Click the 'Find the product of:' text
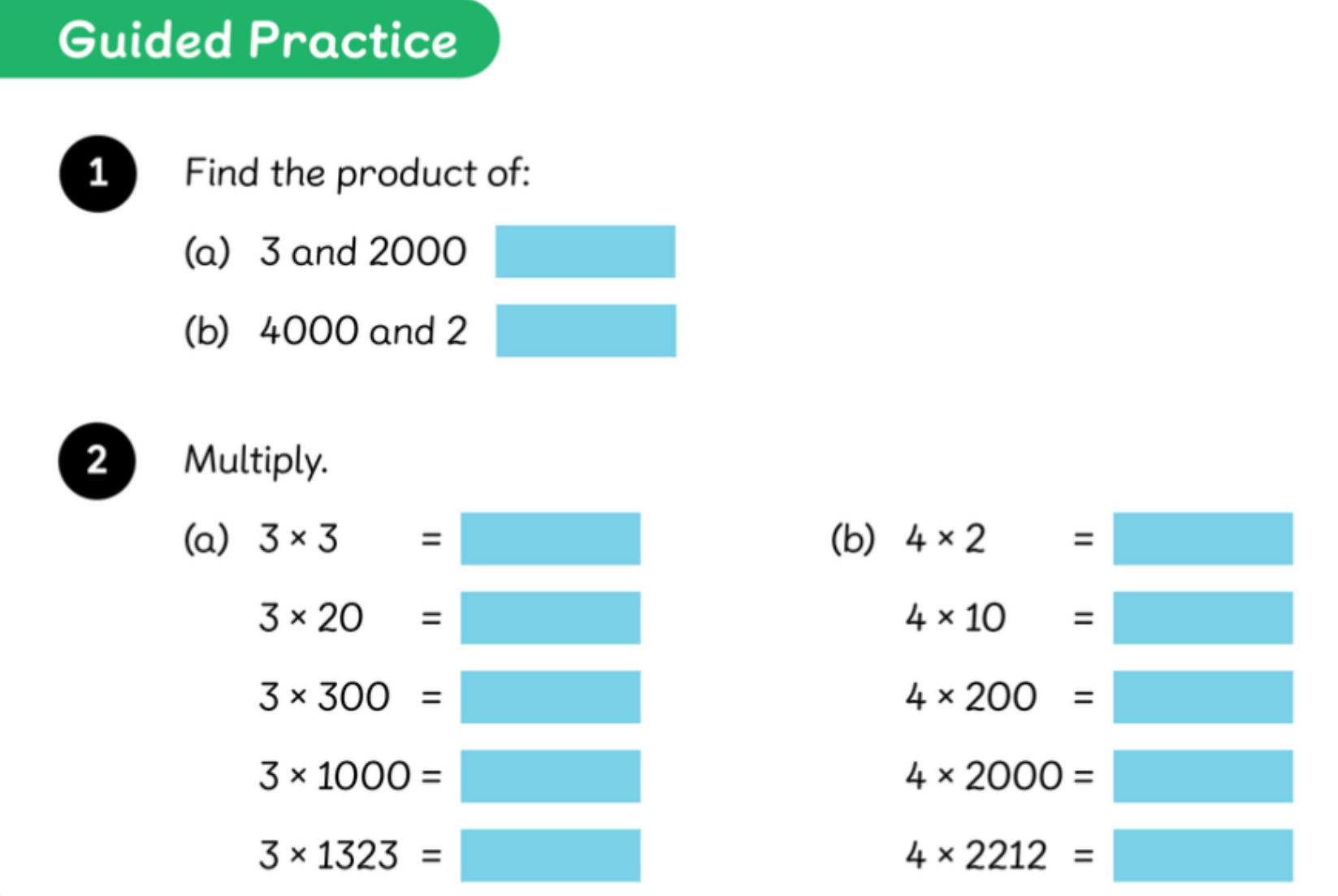This screenshot has height=896, width=1338. click(x=357, y=173)
